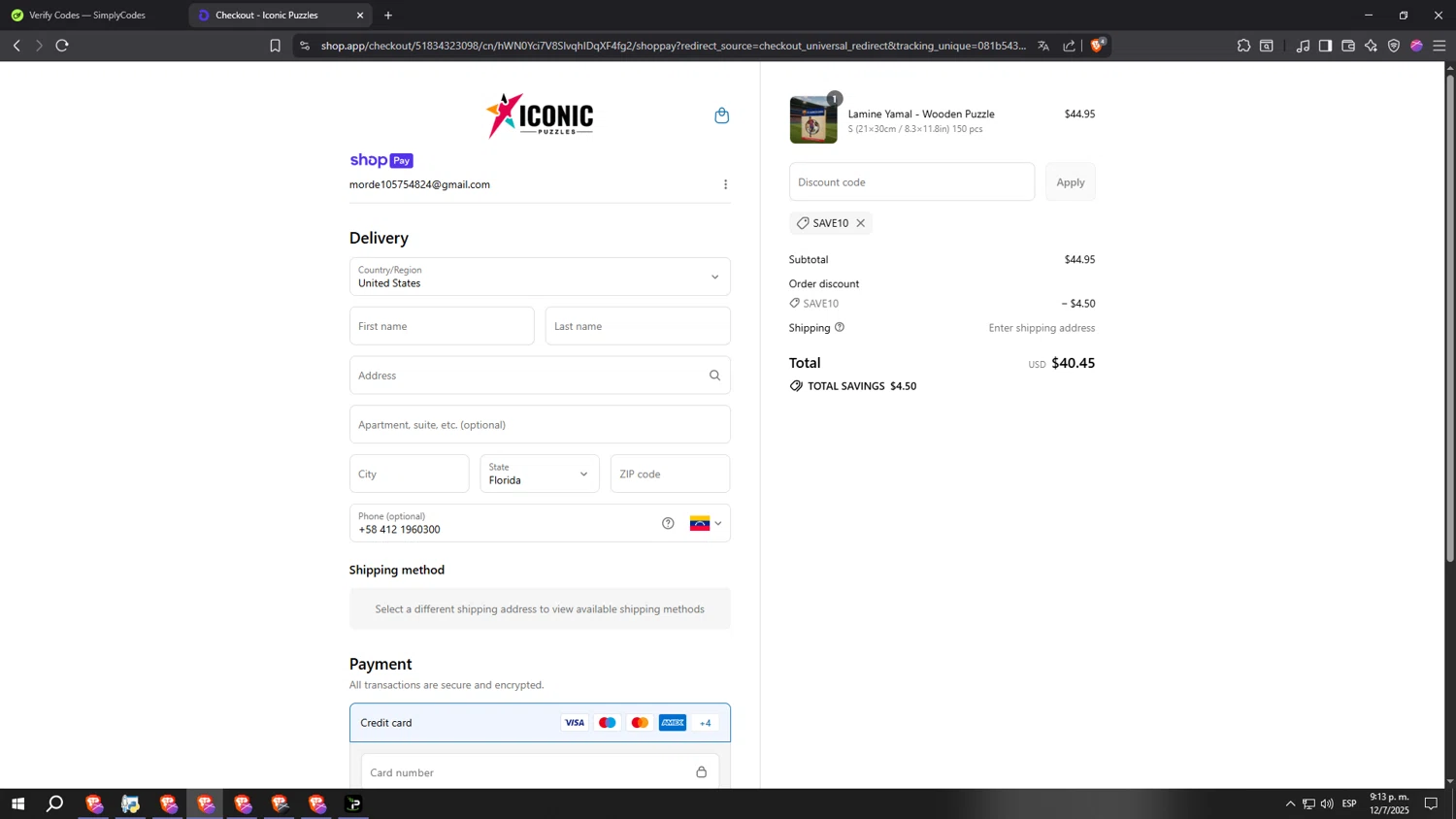1456x819 pixels.
Task: Open the volume control in system tray
Action: point(1327,803)
